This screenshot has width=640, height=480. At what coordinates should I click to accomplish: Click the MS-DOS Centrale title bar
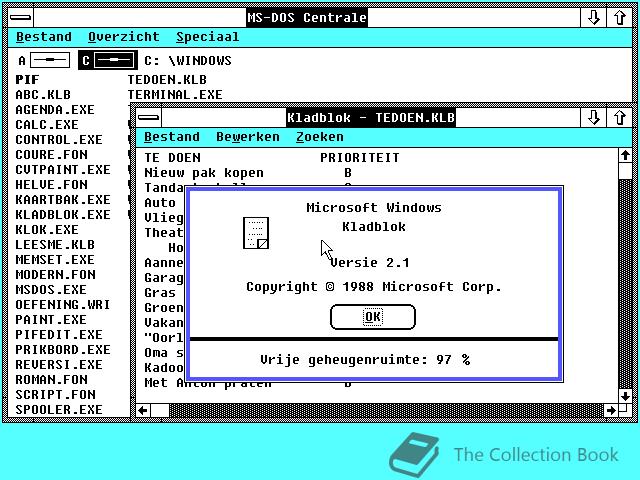click(307, 18)
